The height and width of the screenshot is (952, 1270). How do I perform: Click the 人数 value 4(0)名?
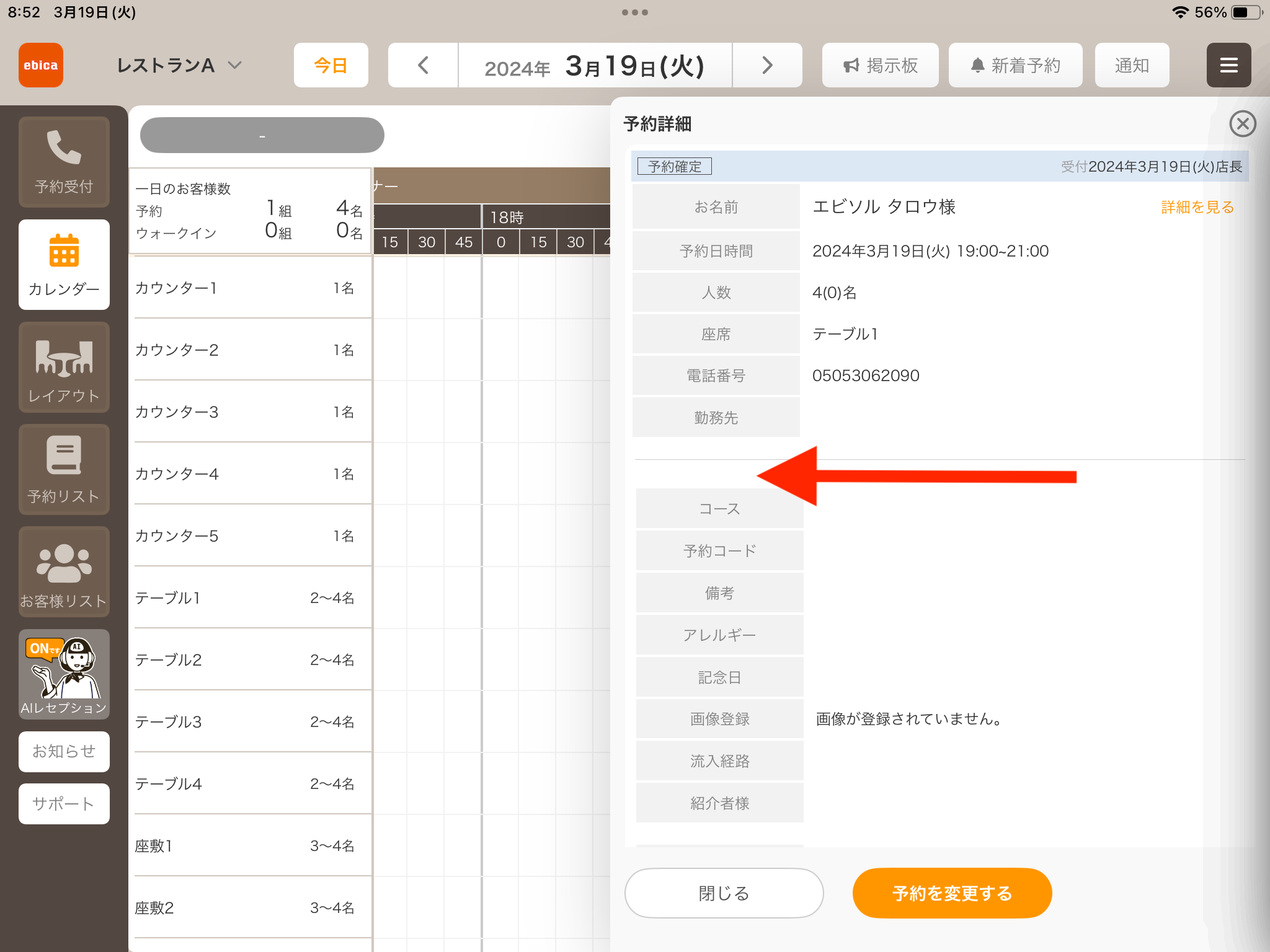(834, 293)
